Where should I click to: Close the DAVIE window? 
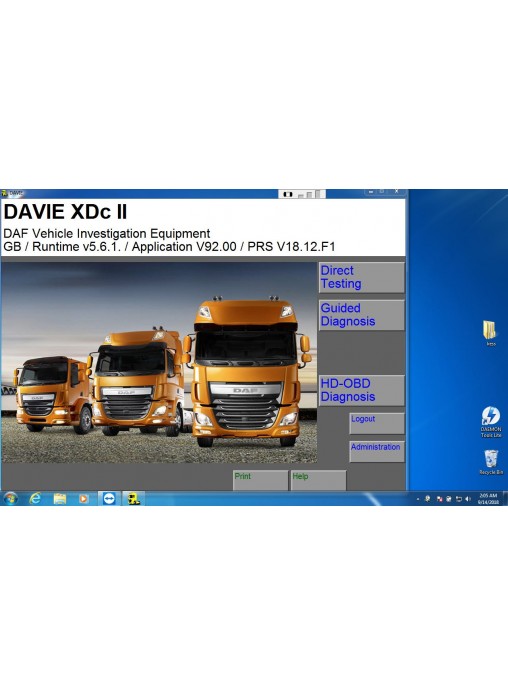click(x=397, y=192)
